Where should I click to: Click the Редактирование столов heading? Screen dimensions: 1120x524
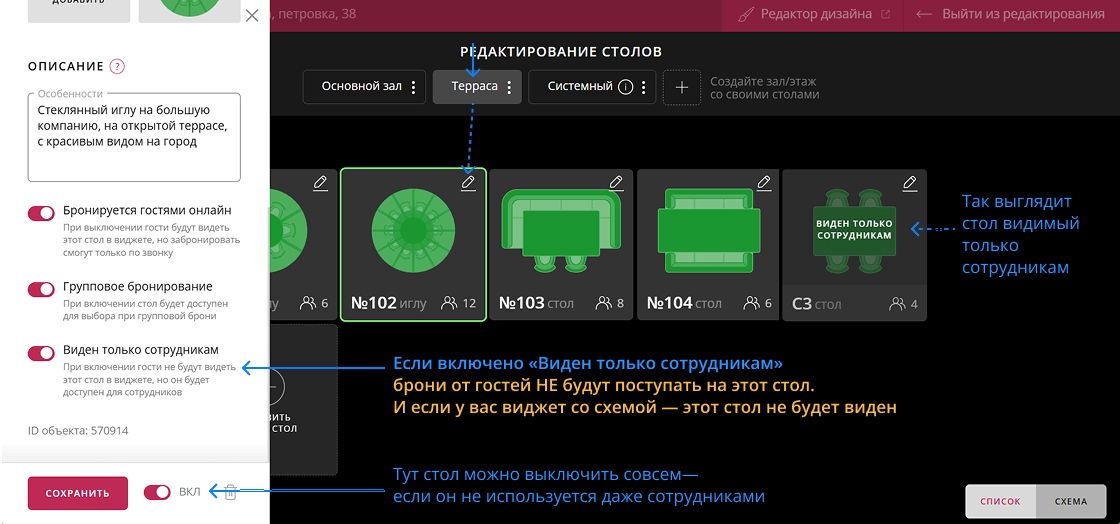(x=561, y=51)
